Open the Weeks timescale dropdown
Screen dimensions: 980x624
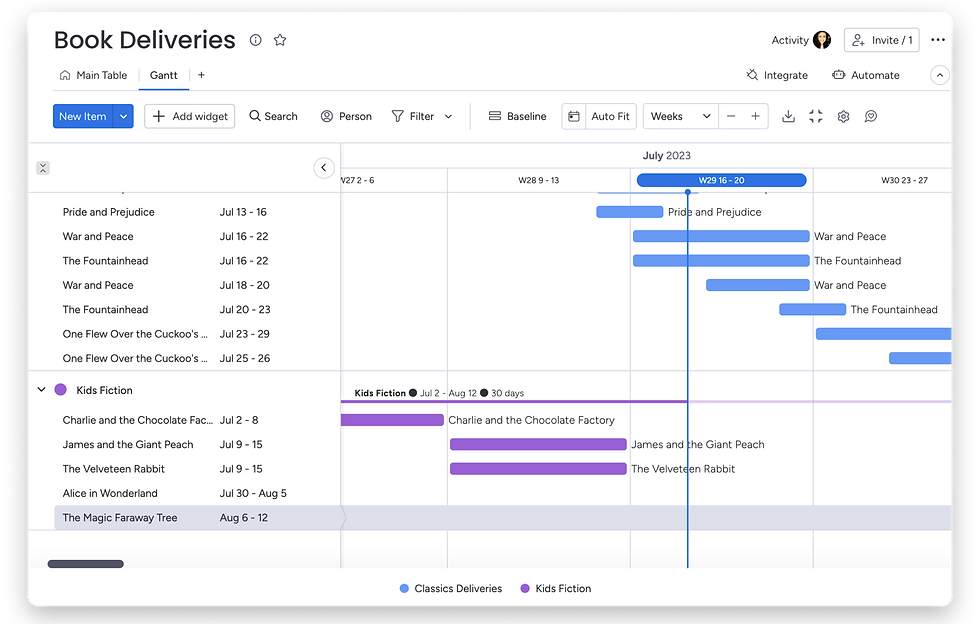click(680, 116)
